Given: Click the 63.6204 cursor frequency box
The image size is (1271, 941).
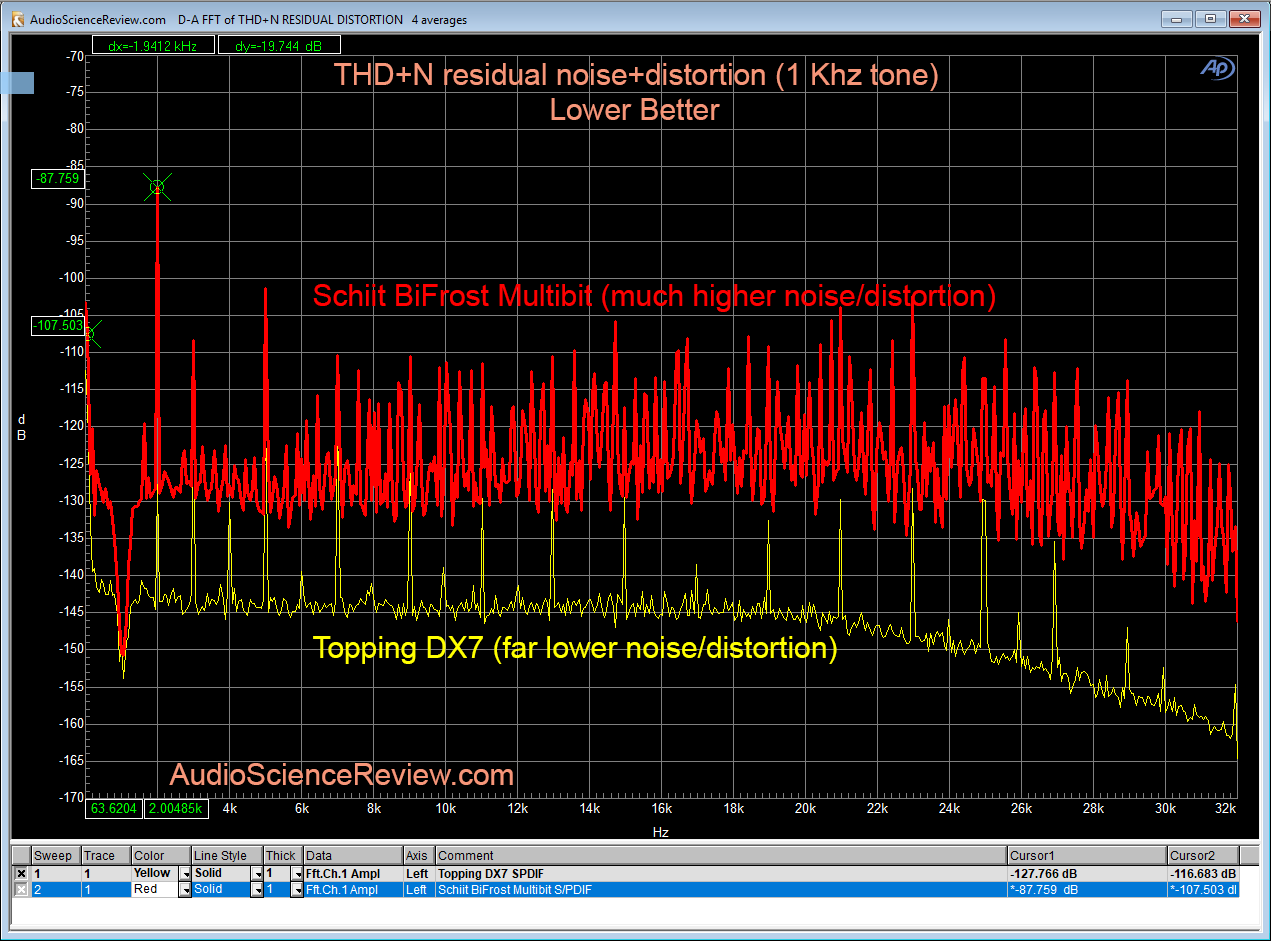Looking at the screenshot, I should [114, 808].
